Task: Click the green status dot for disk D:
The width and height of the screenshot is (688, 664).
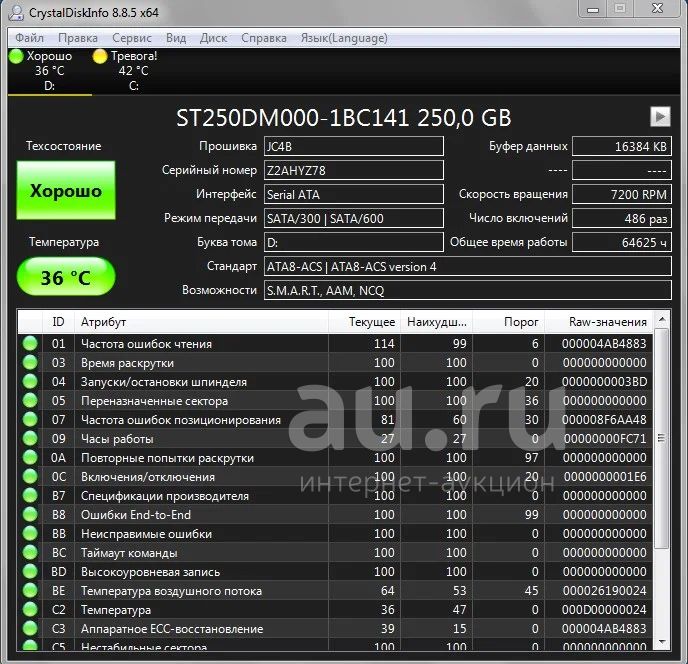Action: point(16,56)
